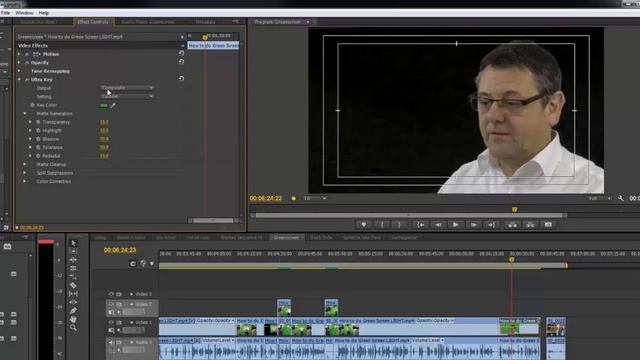The image size is (640, 360).
Task: Toggle Transparency animation stopwatch
Action: click(38, 122)
